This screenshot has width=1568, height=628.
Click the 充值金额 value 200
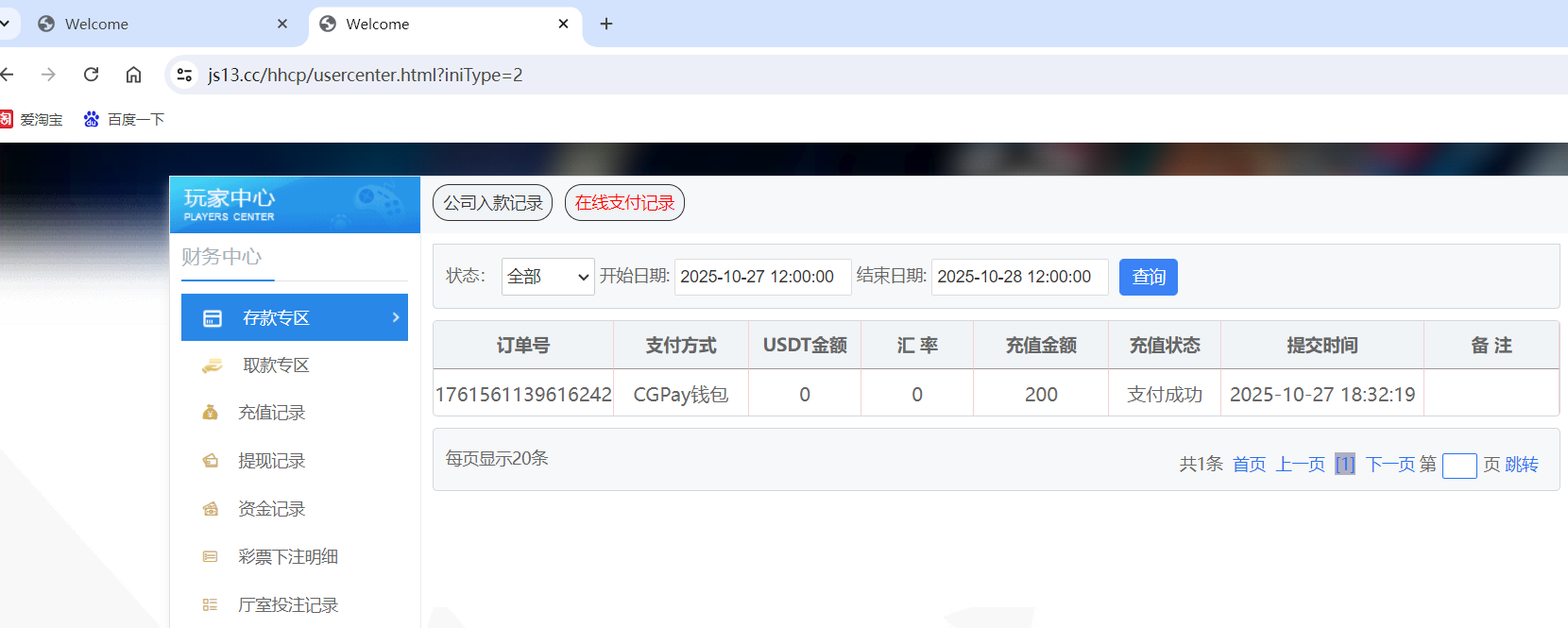(x=1041, y=395)
